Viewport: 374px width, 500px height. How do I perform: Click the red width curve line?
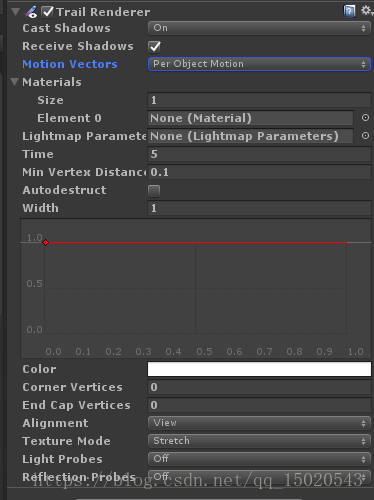pyautogui.click(x=197, y=243)
